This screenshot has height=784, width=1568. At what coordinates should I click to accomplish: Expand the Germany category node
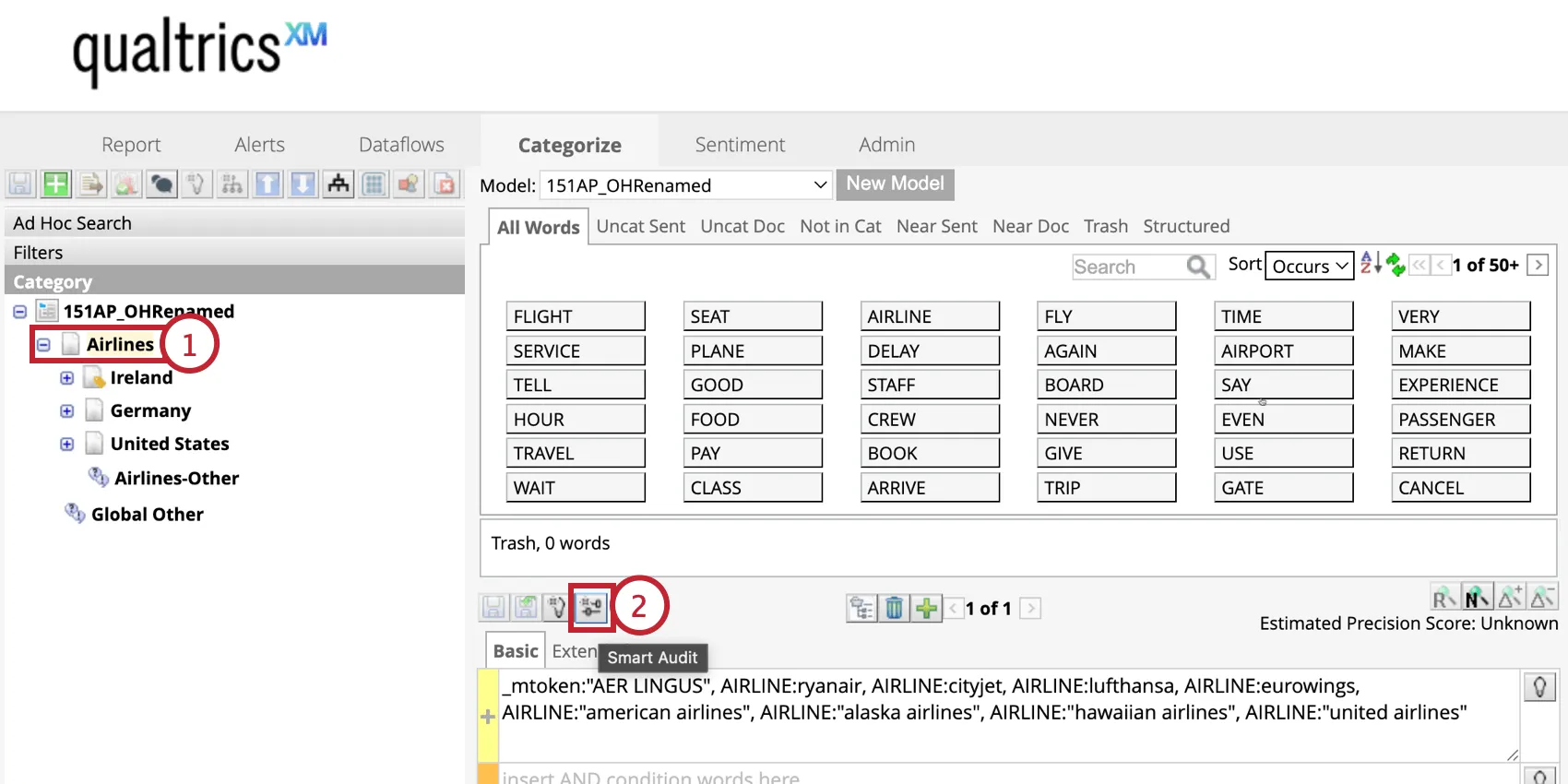(66, 411)
